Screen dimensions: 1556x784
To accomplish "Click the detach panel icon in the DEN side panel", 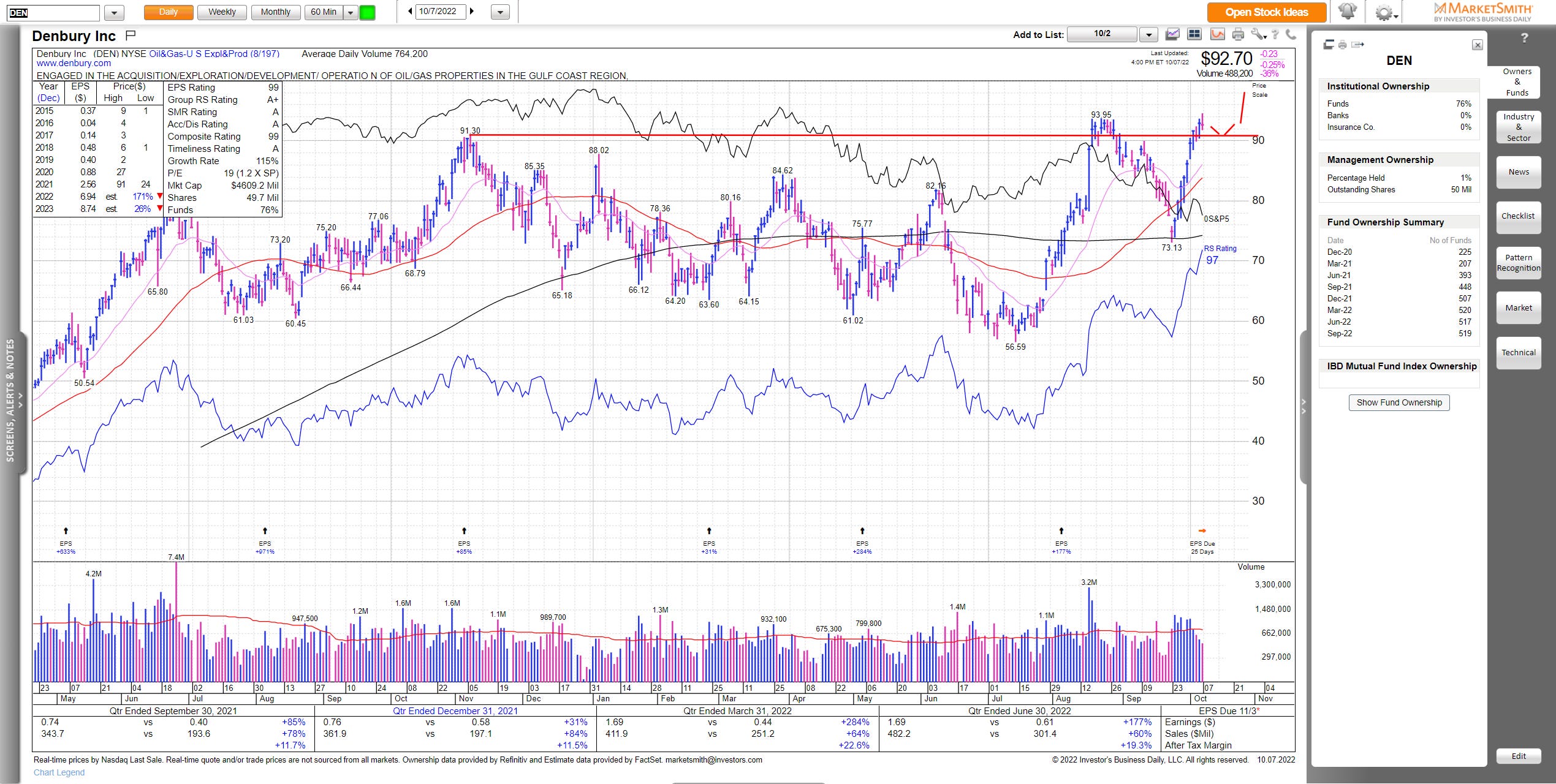I will 1329,44.
